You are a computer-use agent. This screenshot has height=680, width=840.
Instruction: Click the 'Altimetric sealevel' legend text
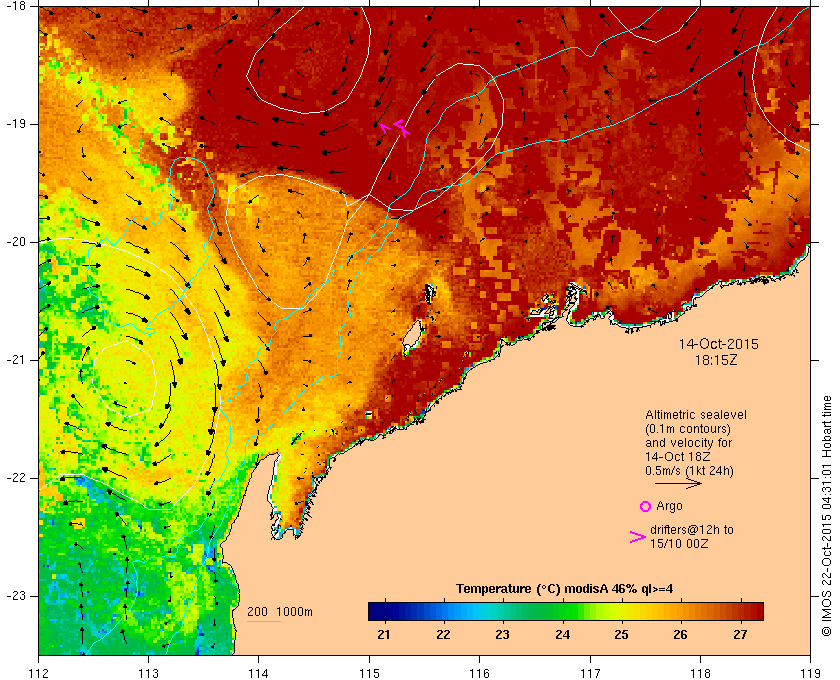696,415
